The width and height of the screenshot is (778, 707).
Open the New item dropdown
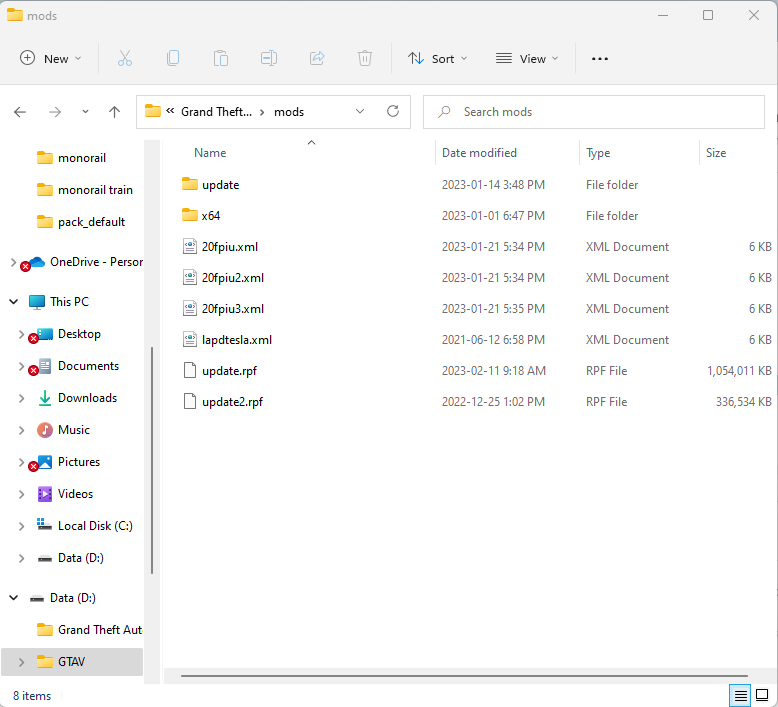51,59
